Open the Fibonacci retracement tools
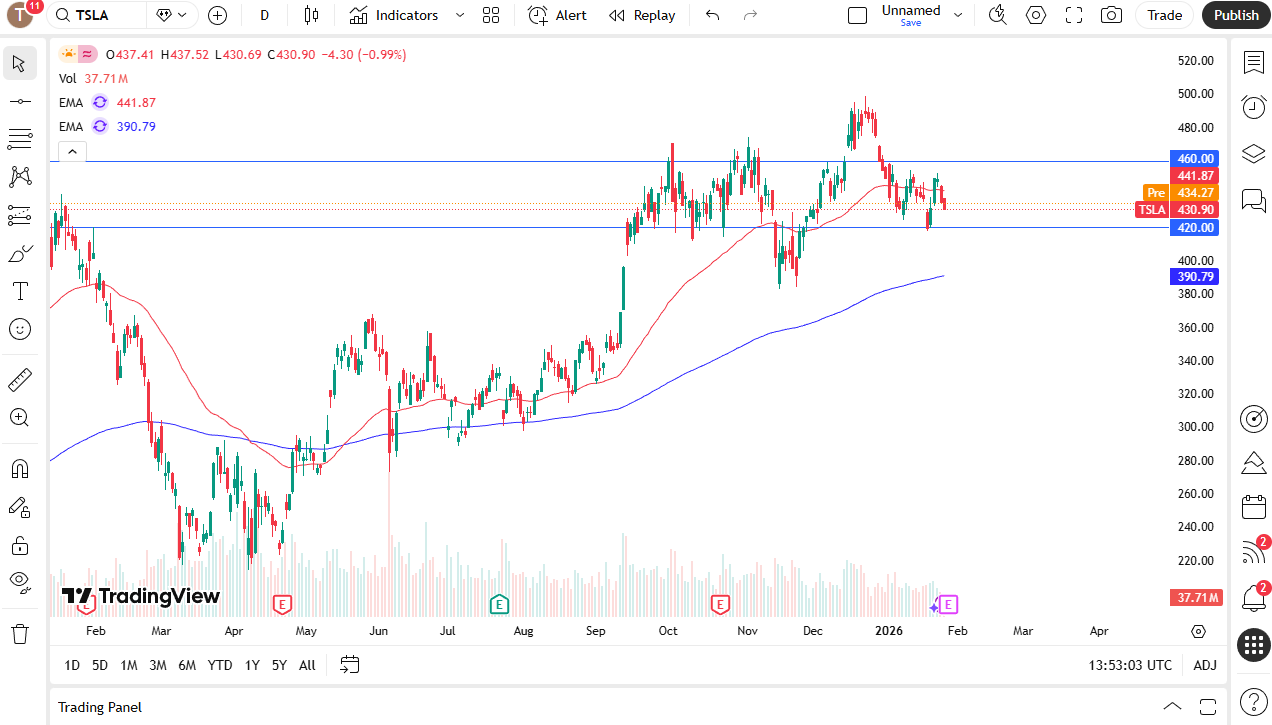This screenshot has width=1272, height=725. 19,138
